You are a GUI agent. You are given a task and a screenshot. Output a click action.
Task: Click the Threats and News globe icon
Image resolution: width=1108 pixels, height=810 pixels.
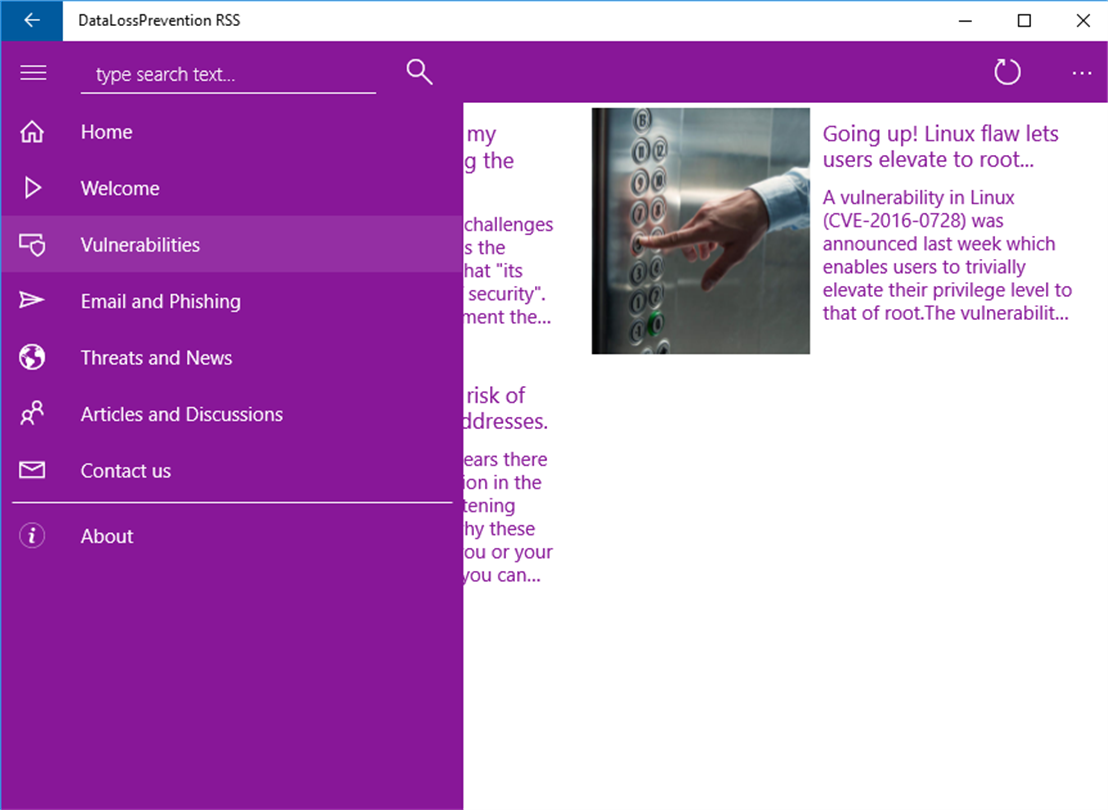(32, 357)
